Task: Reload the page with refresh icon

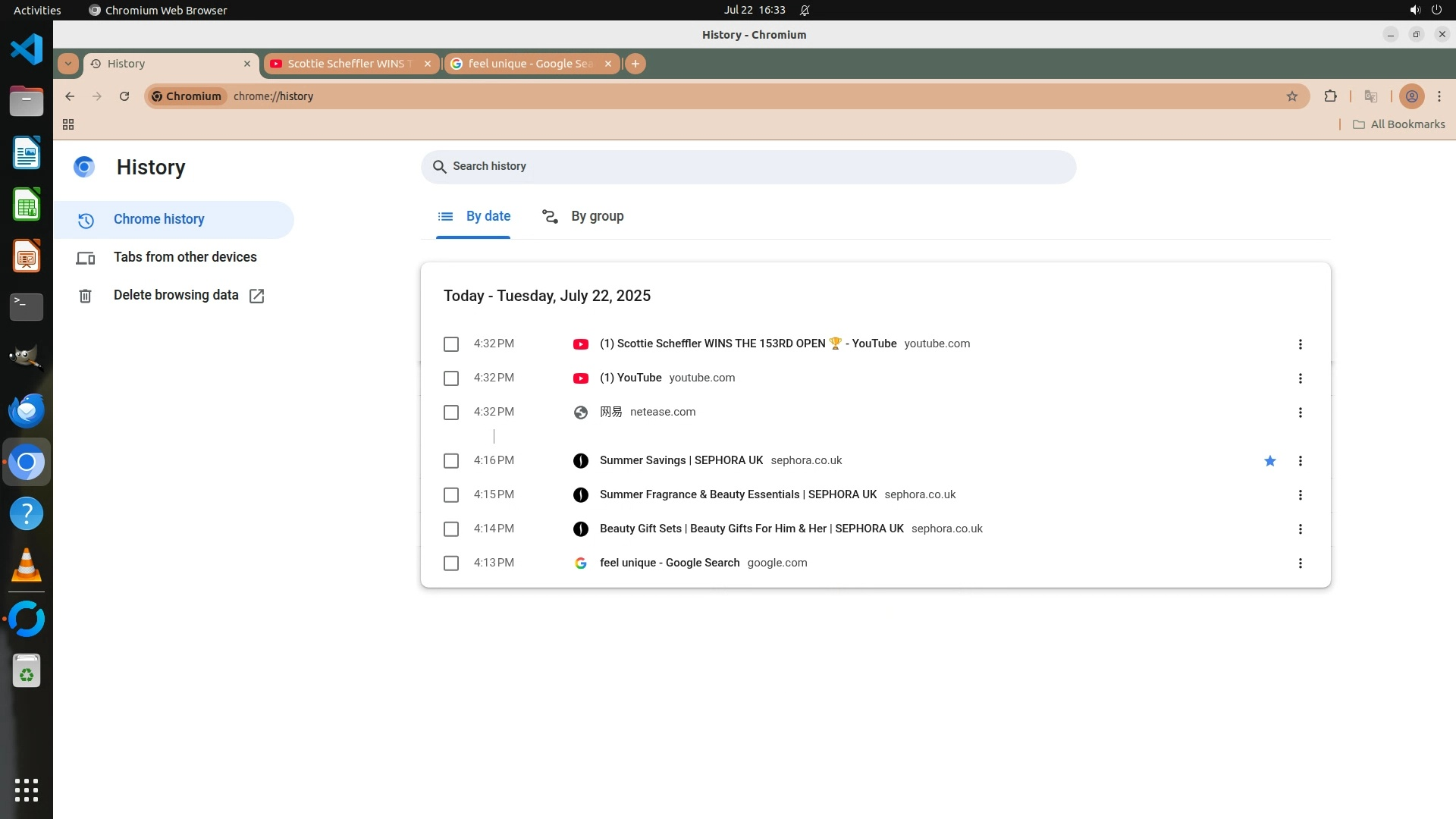Action: [124, 96]
